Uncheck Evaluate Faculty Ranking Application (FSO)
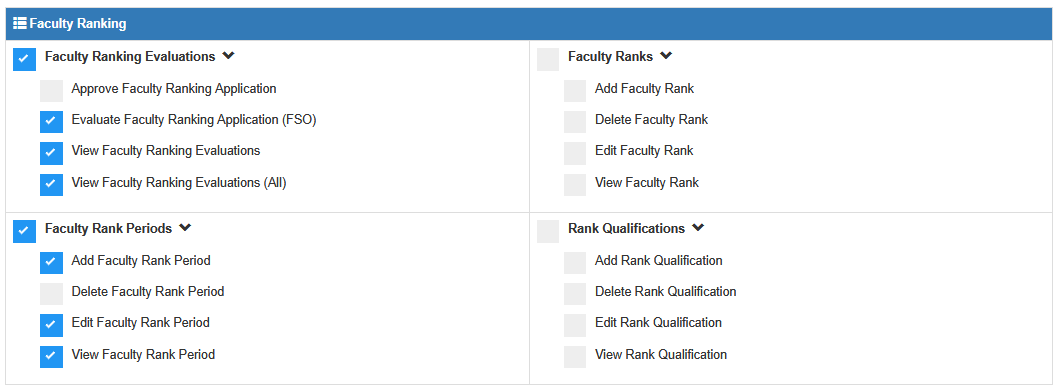The image size is (1058, 389). coord(51,122)
